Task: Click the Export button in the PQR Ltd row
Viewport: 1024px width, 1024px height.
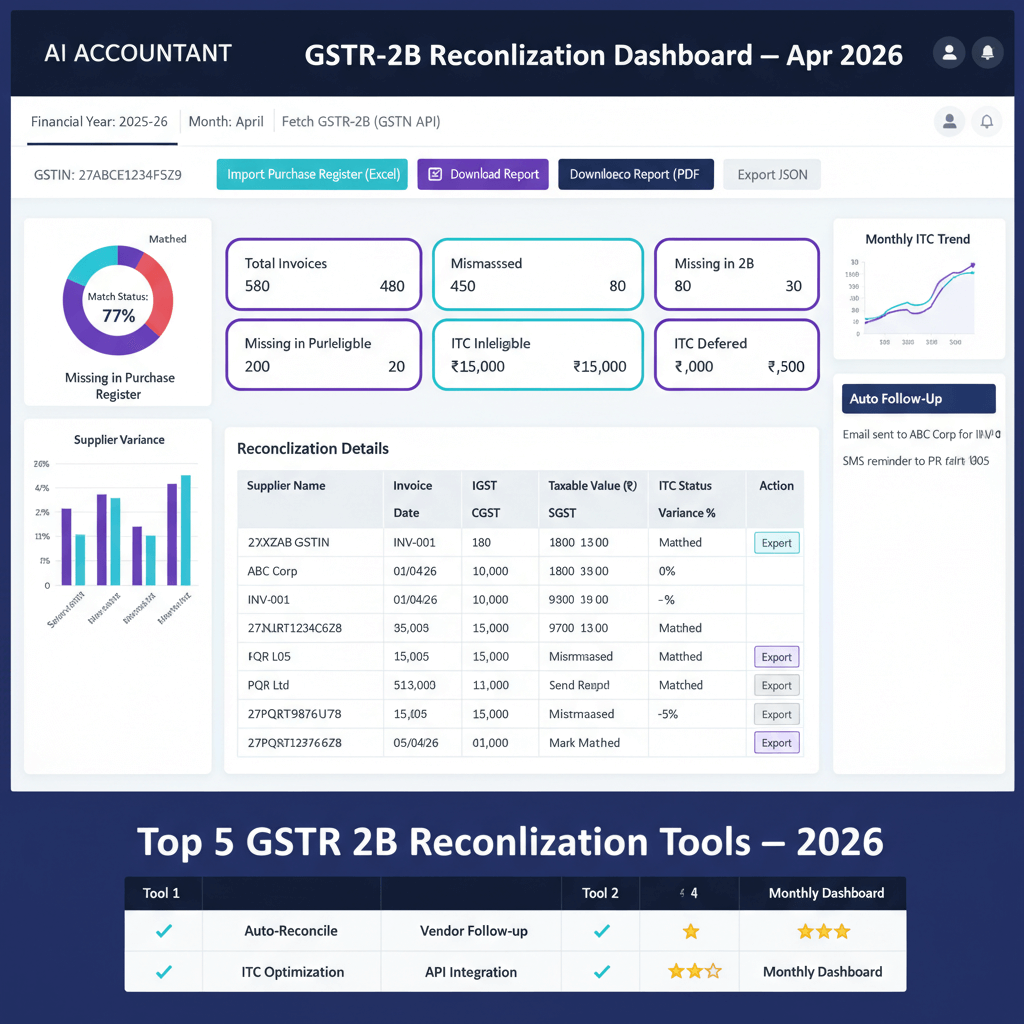Action: tap(776, 685)
